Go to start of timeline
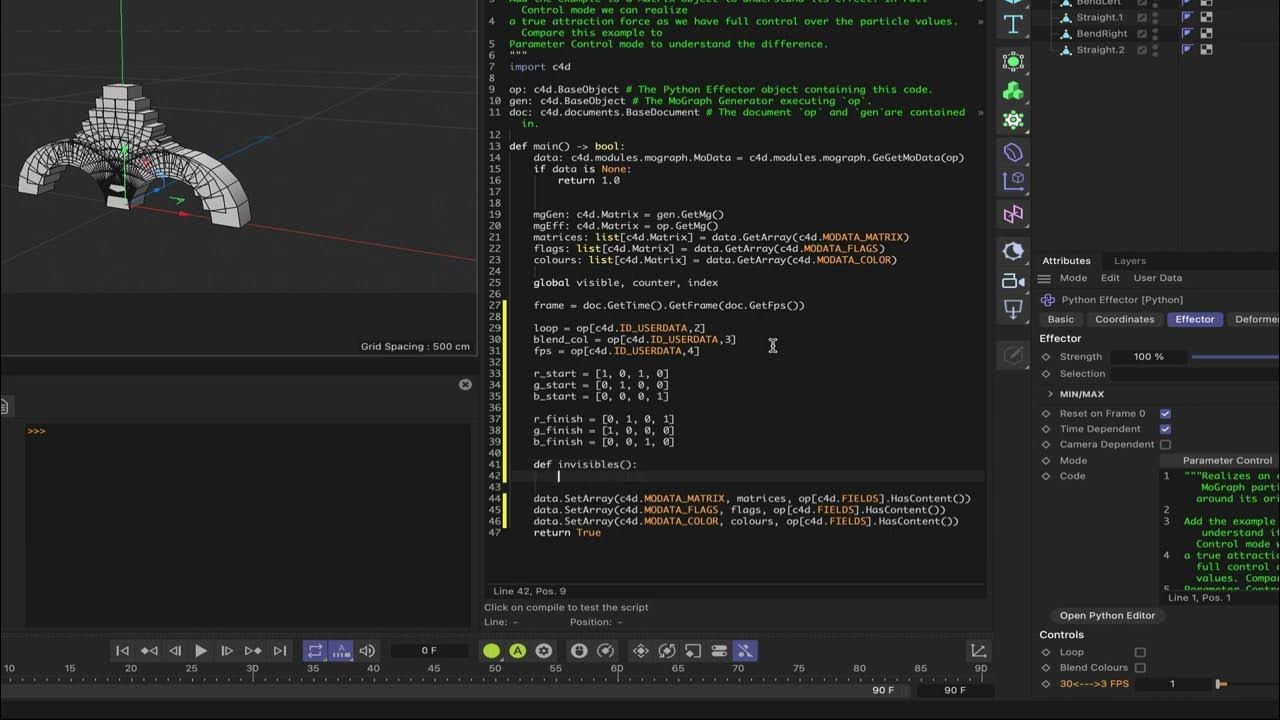 pyautogui.click(x=123, y=651)
